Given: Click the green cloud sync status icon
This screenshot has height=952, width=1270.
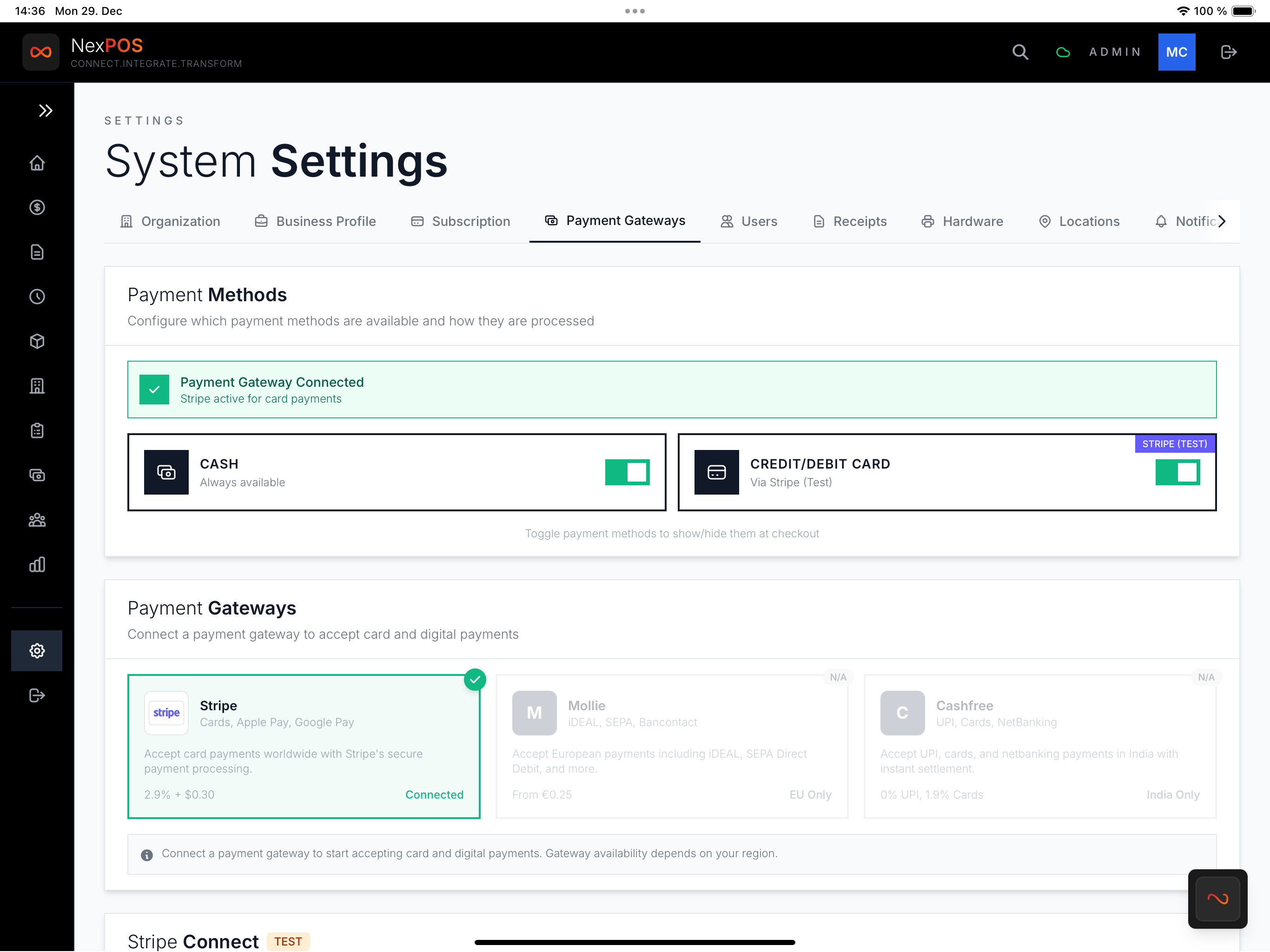Looking at the screenshot, I should click(1063, 52).
